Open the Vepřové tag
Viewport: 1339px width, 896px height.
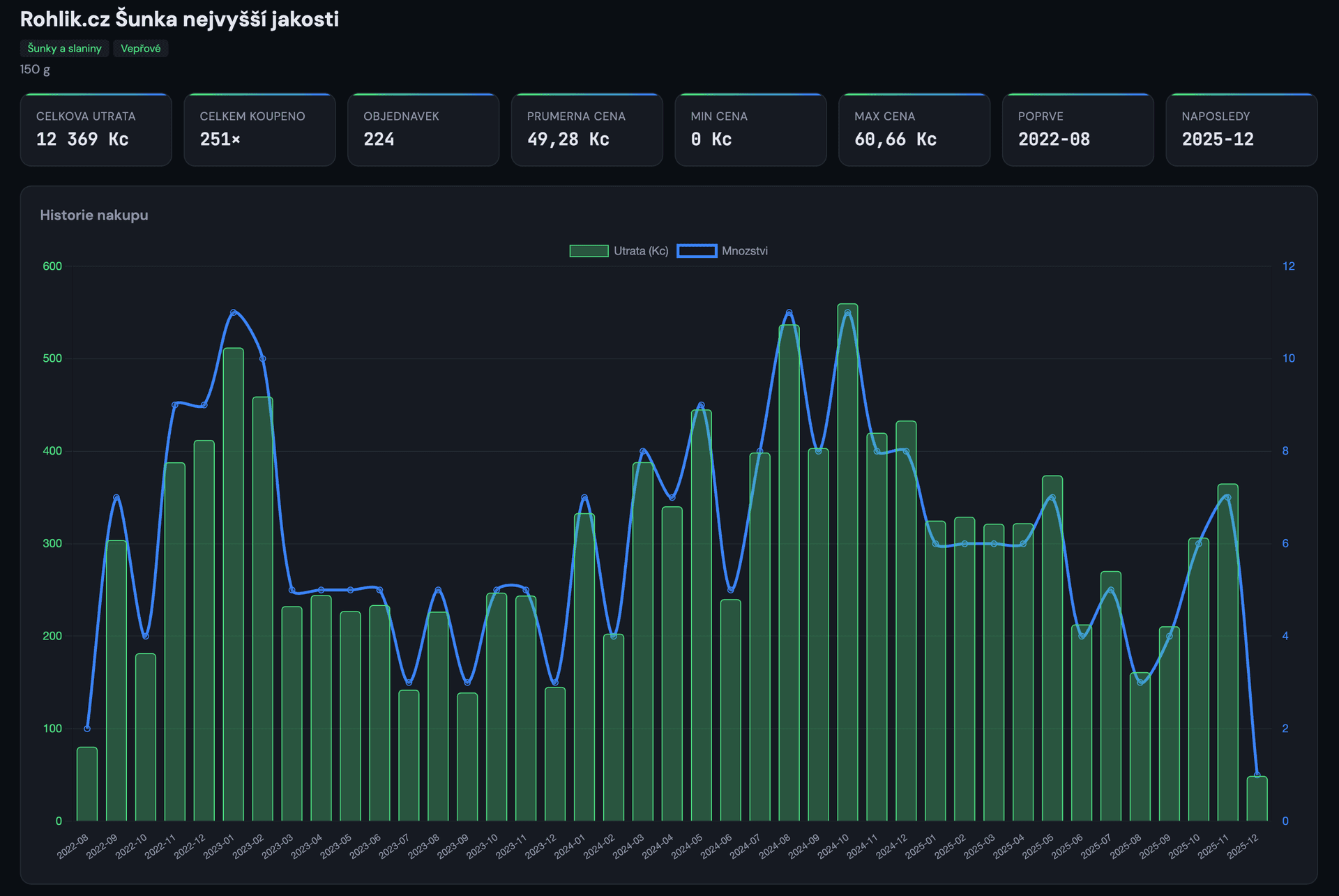[x=140, y=48]
